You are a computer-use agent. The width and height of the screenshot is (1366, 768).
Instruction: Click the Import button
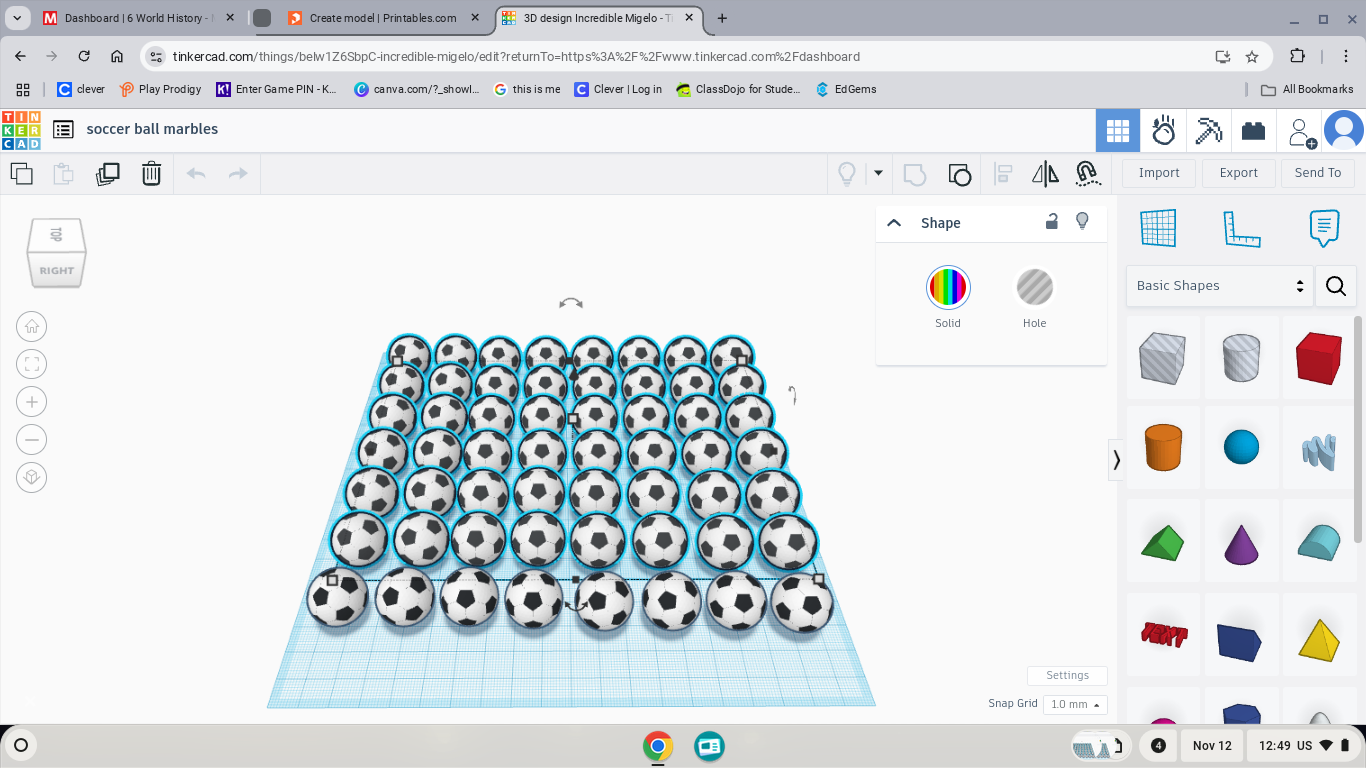tap(1159, 173)
